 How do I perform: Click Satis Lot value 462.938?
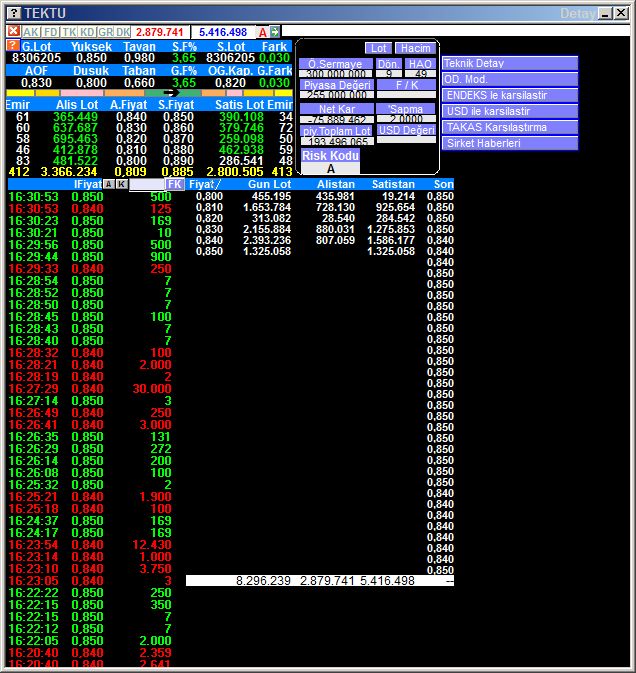point(241,150)
